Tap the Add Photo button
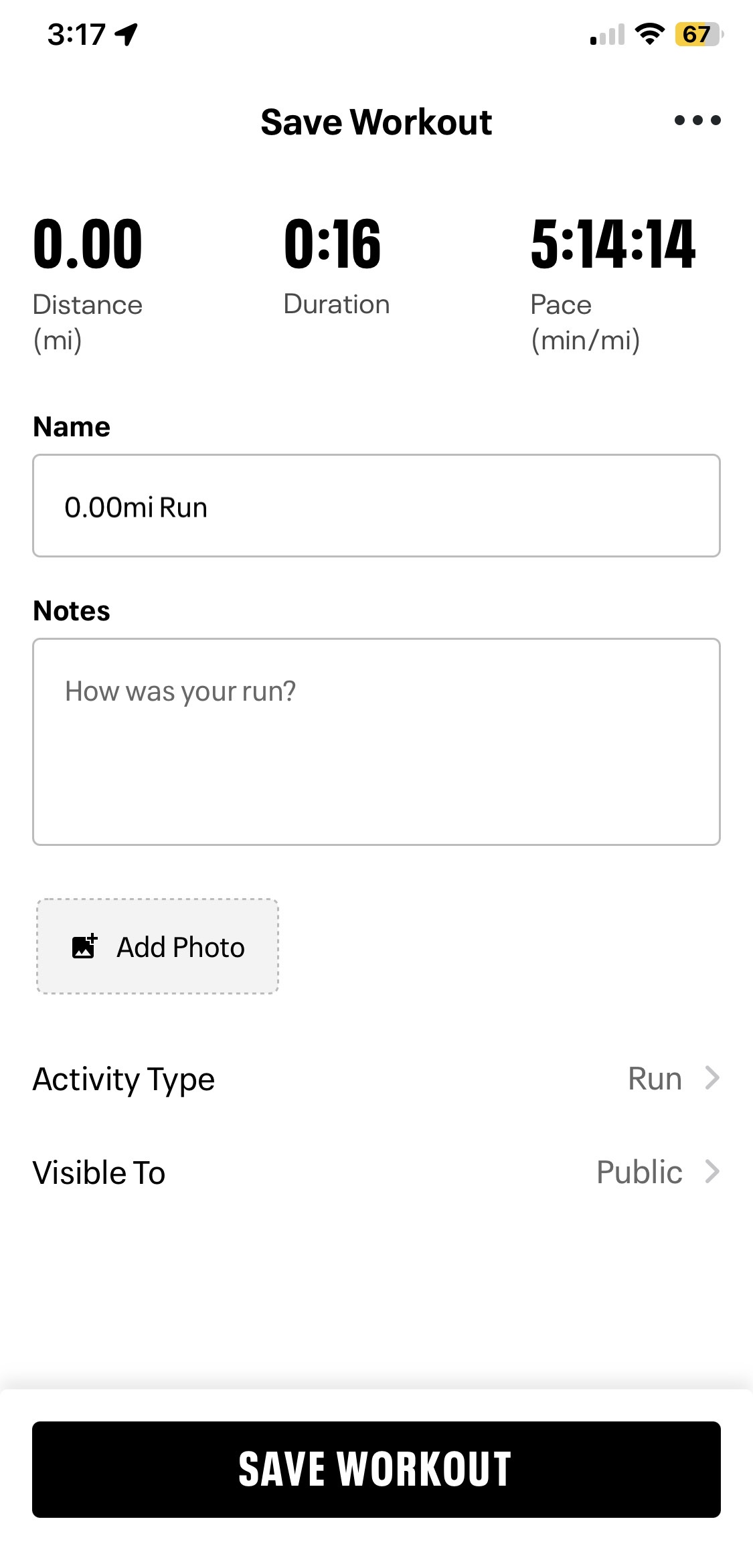Viewport: 753px width, 1568px height. 158,946
